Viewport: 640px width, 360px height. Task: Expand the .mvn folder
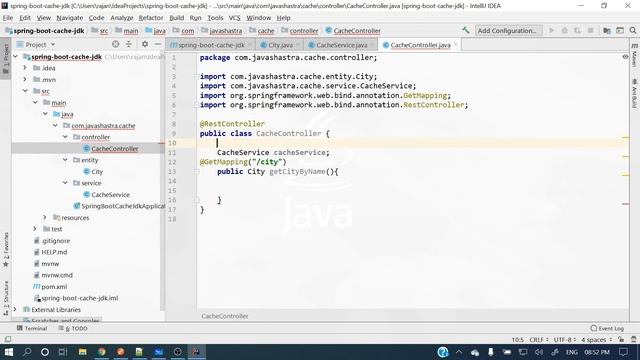(x=25, y=79)
